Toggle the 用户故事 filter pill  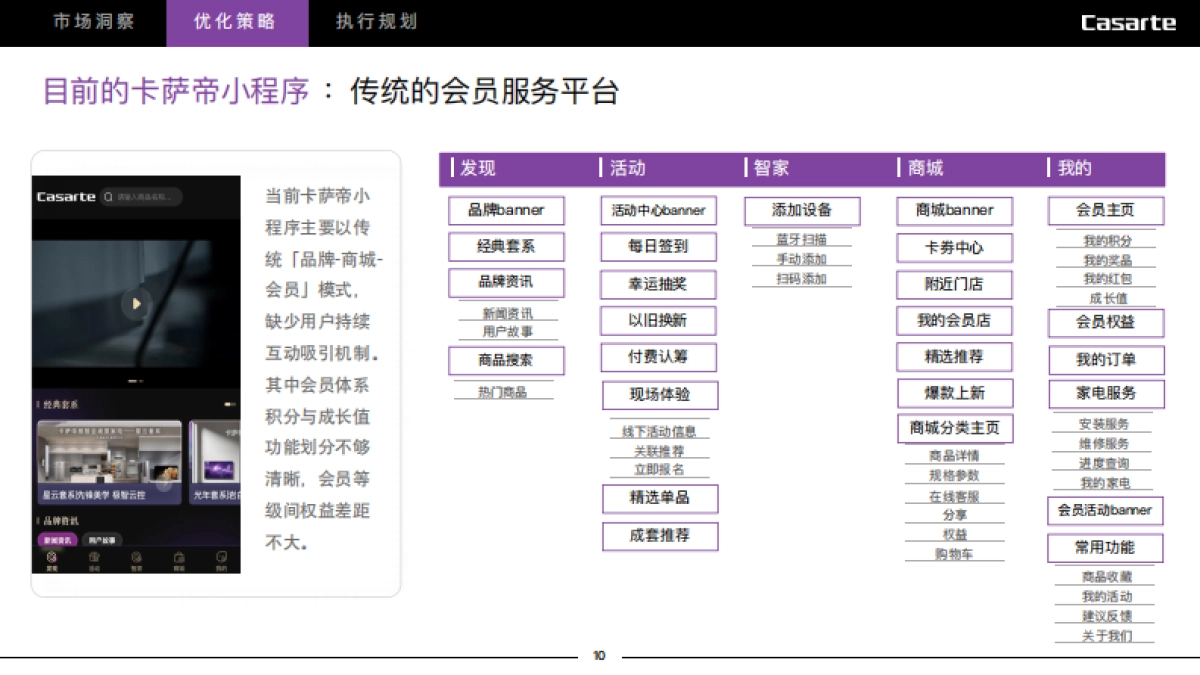point(102,538)
